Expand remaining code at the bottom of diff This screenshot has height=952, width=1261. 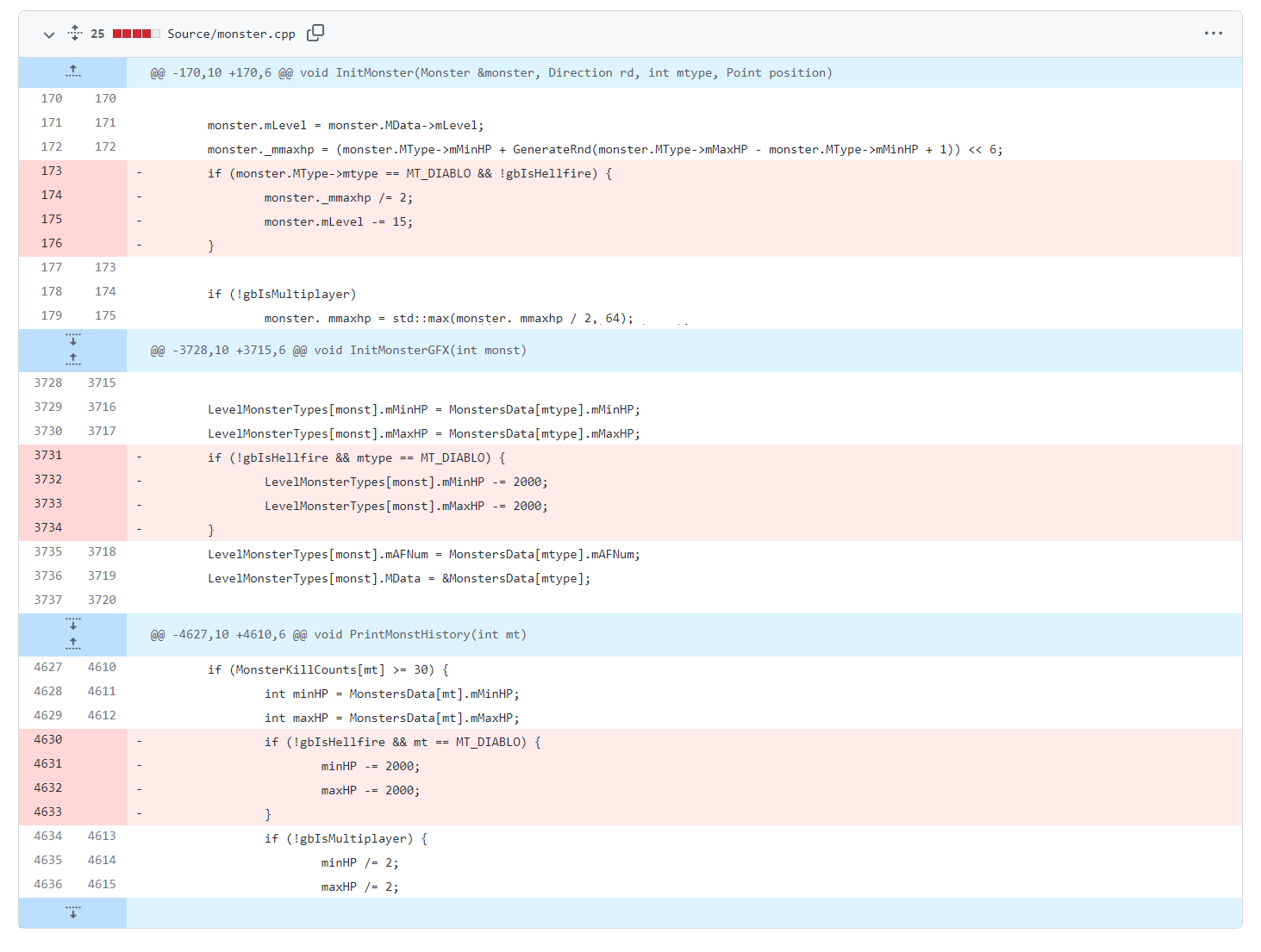(73, 912)
